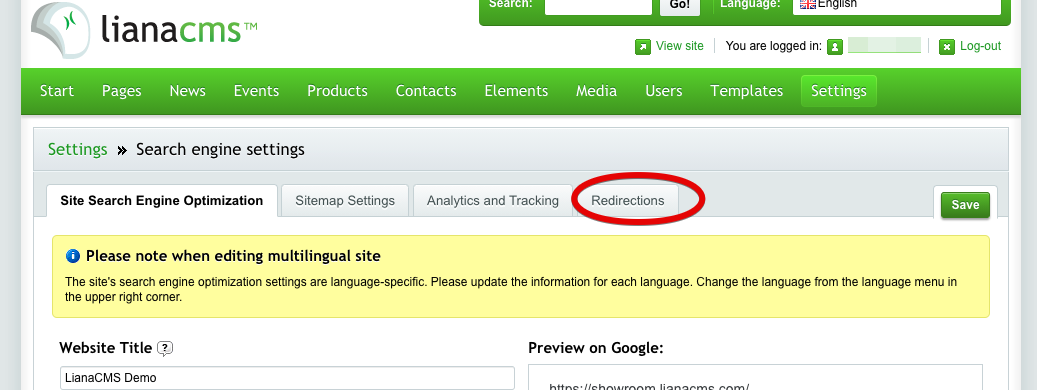Go to Media section
This screenshot has height=390, width=1037.
pyautogui.click(x=597, y=91)
